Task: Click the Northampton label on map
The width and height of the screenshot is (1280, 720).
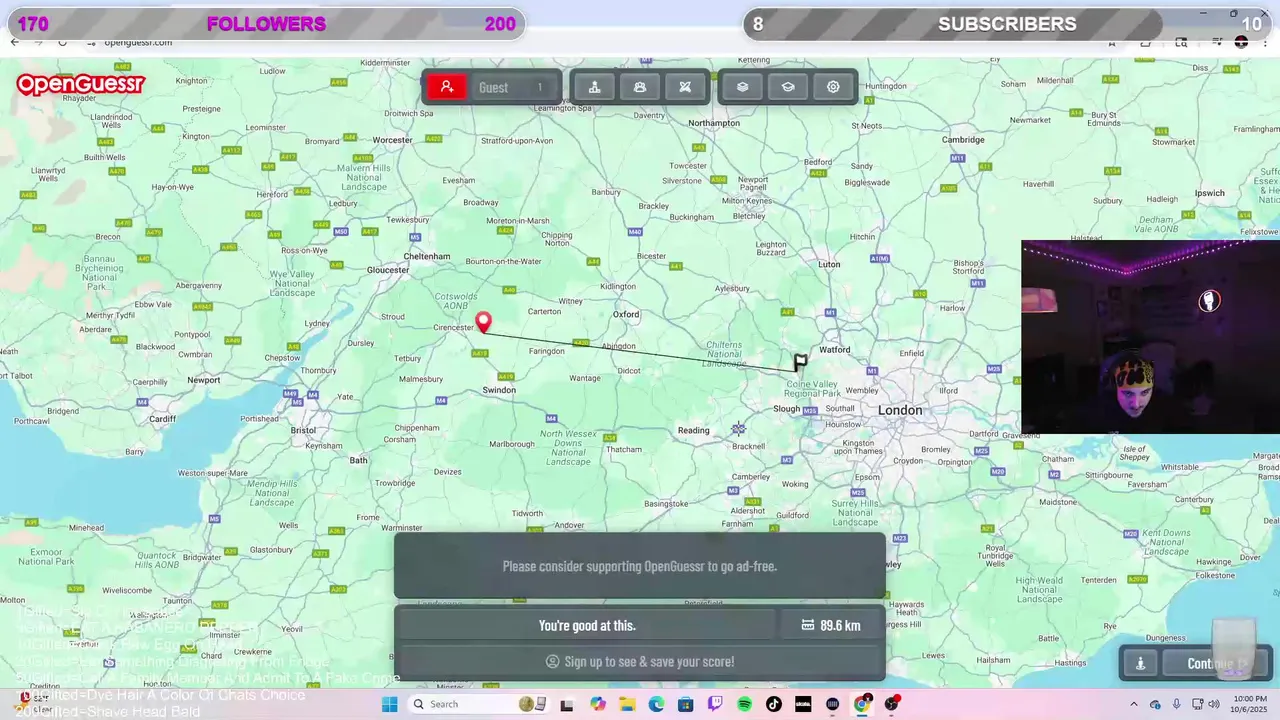Action: point(714,123)
